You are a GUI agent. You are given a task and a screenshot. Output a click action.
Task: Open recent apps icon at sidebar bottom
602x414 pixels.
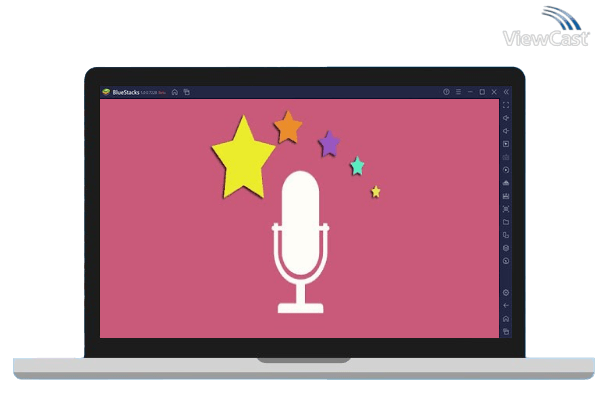pyautogui.click(x=506, y=331)
